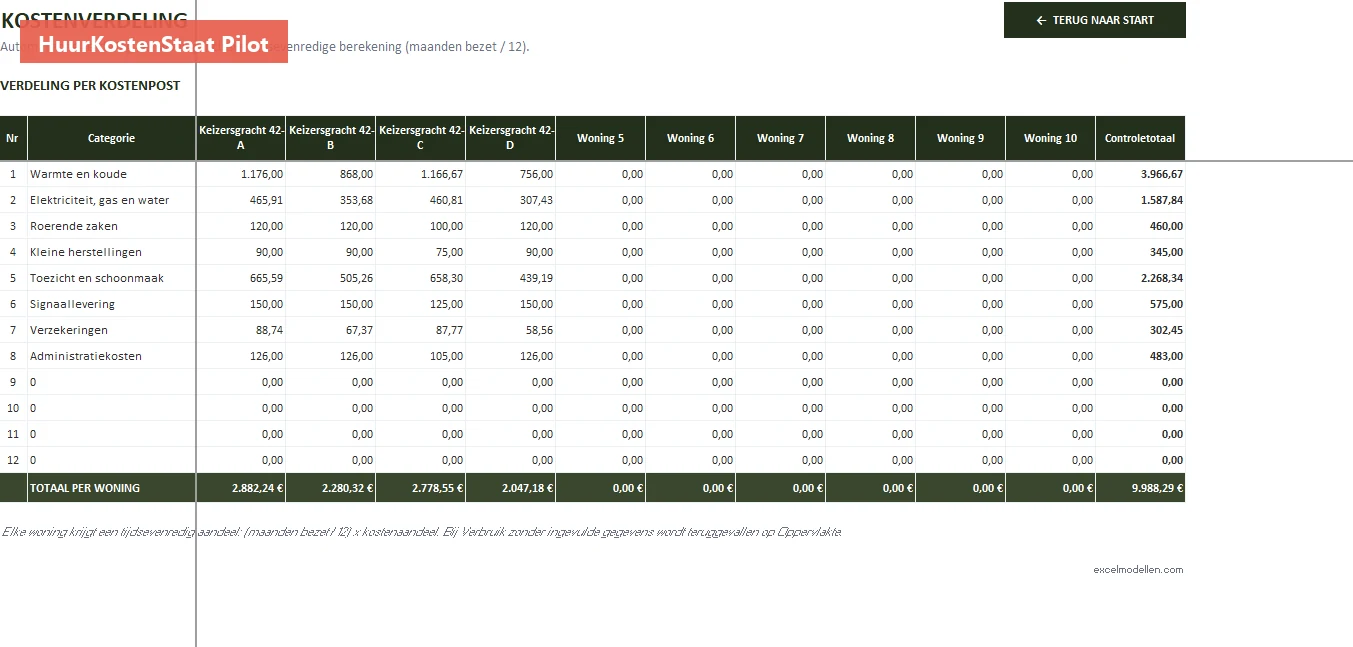Select the Administratiekosten value 105,00
The width and height of the screenshot is (1353, 647).
(x=421, y=356)
